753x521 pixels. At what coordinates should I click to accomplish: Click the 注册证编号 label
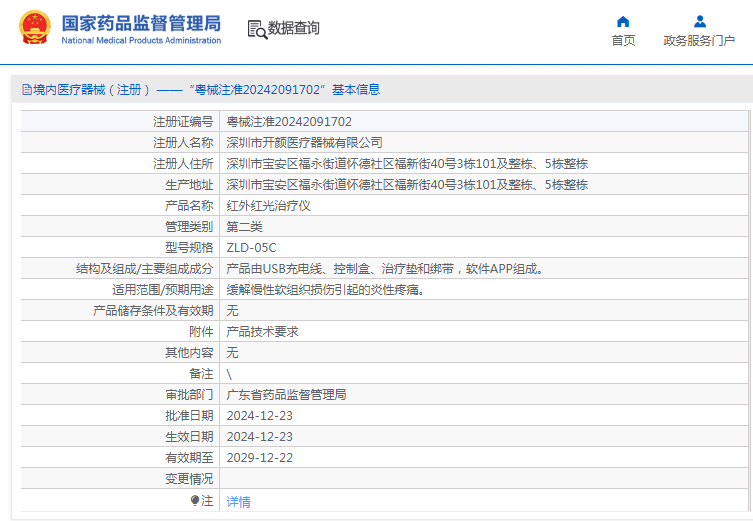pyautogui.click(x=183, y=121)
